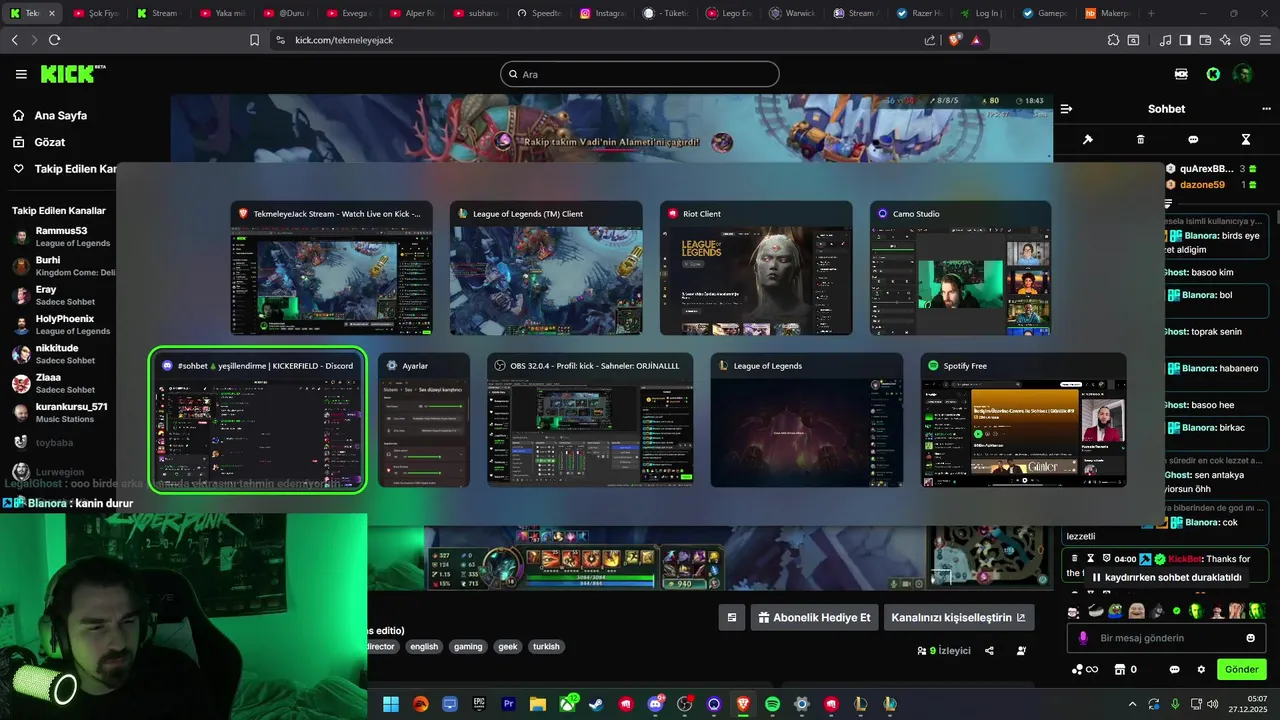Switch to the Ayarlar settings window
The height and width of the screenshot is (720, 1280).
[x=424, y=420]
